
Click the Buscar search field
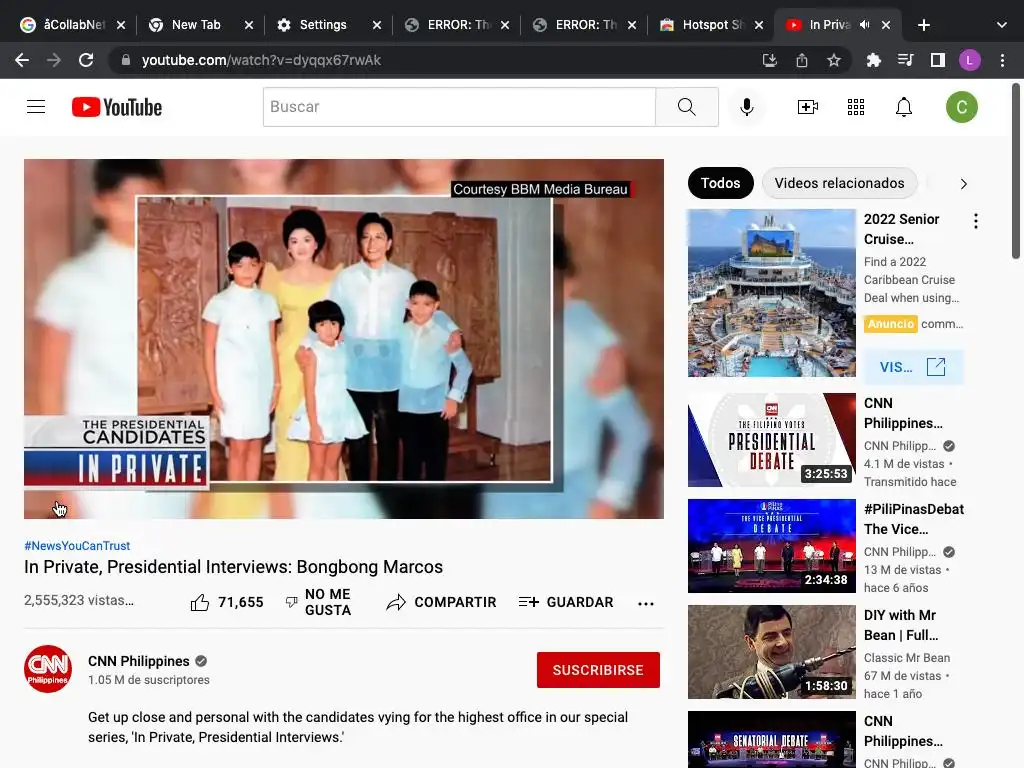[x=459, y=107]
